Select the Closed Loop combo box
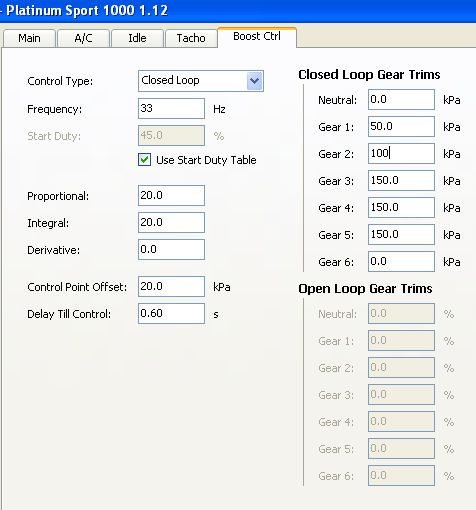The height and width of the screenshot is (510, 476). click(201, 81)
